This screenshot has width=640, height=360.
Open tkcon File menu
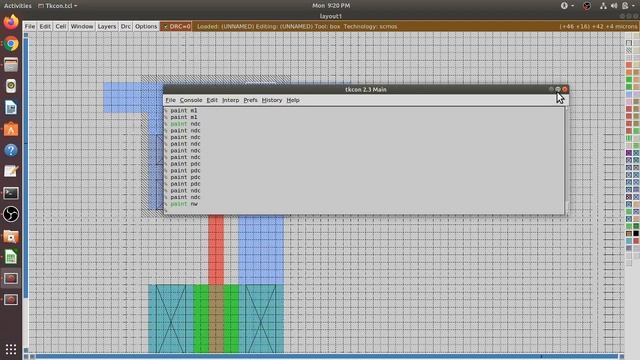pos(170,100)
